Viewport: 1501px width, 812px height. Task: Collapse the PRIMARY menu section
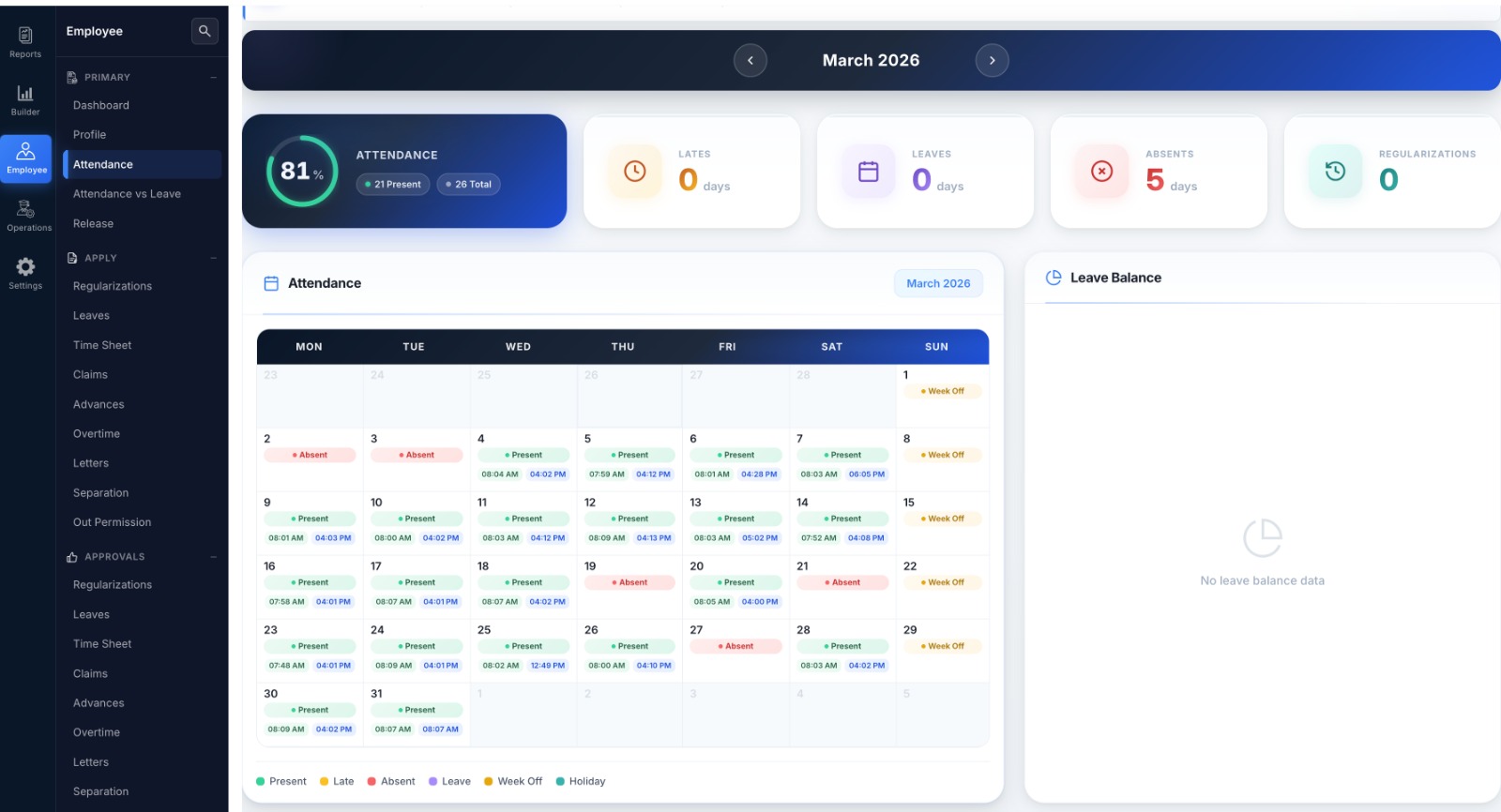pyautogui.click(x=213, y=77)
